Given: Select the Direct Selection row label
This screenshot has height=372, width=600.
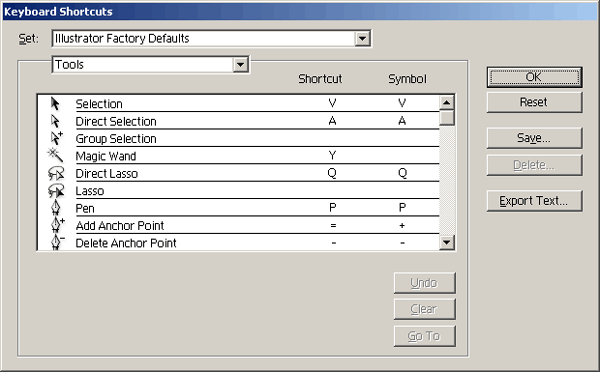Looking at the screenshot, I should [x=116, y=122].
